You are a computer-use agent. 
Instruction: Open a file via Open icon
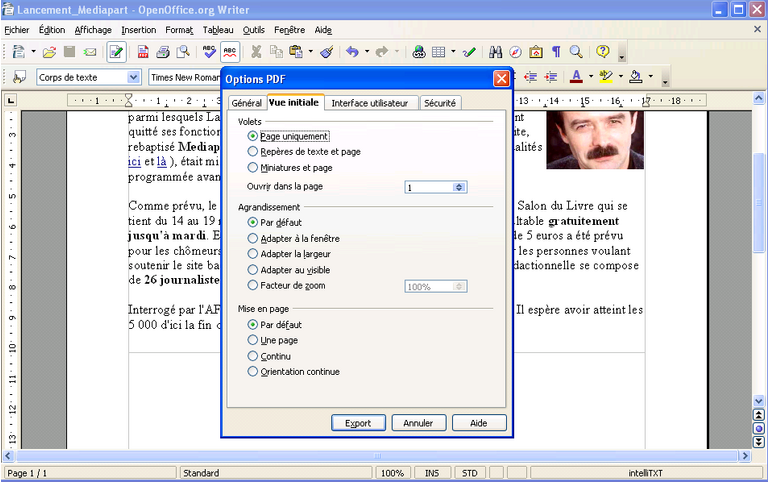49,51
